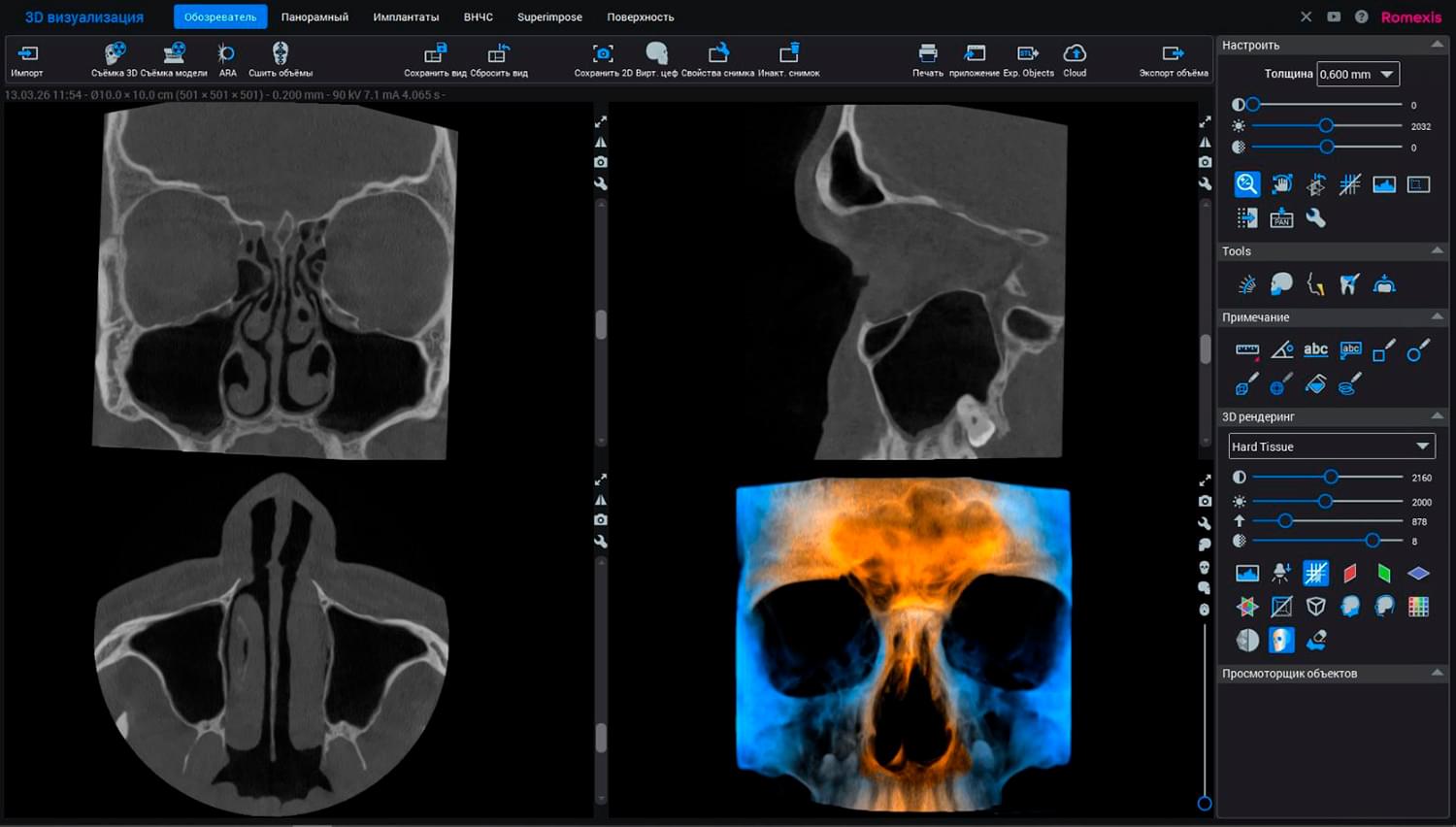
Task: Open the Толщина thickness dropdown
Action: point(1387,75)
